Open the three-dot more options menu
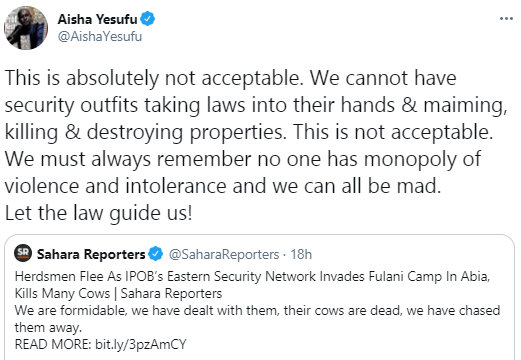The height and width of the screenshot is (360, 521). point(506,19)
